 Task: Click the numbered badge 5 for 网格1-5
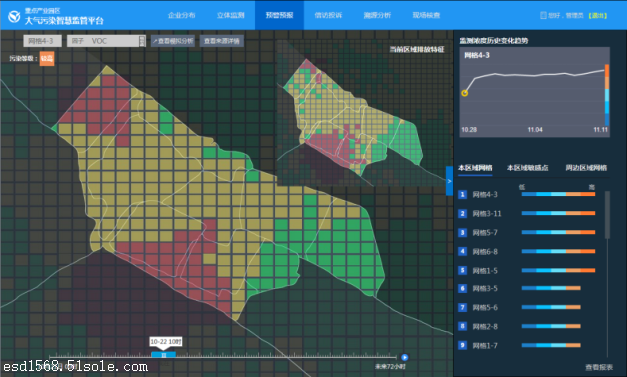pyautogui.click(x=462, y=271)
